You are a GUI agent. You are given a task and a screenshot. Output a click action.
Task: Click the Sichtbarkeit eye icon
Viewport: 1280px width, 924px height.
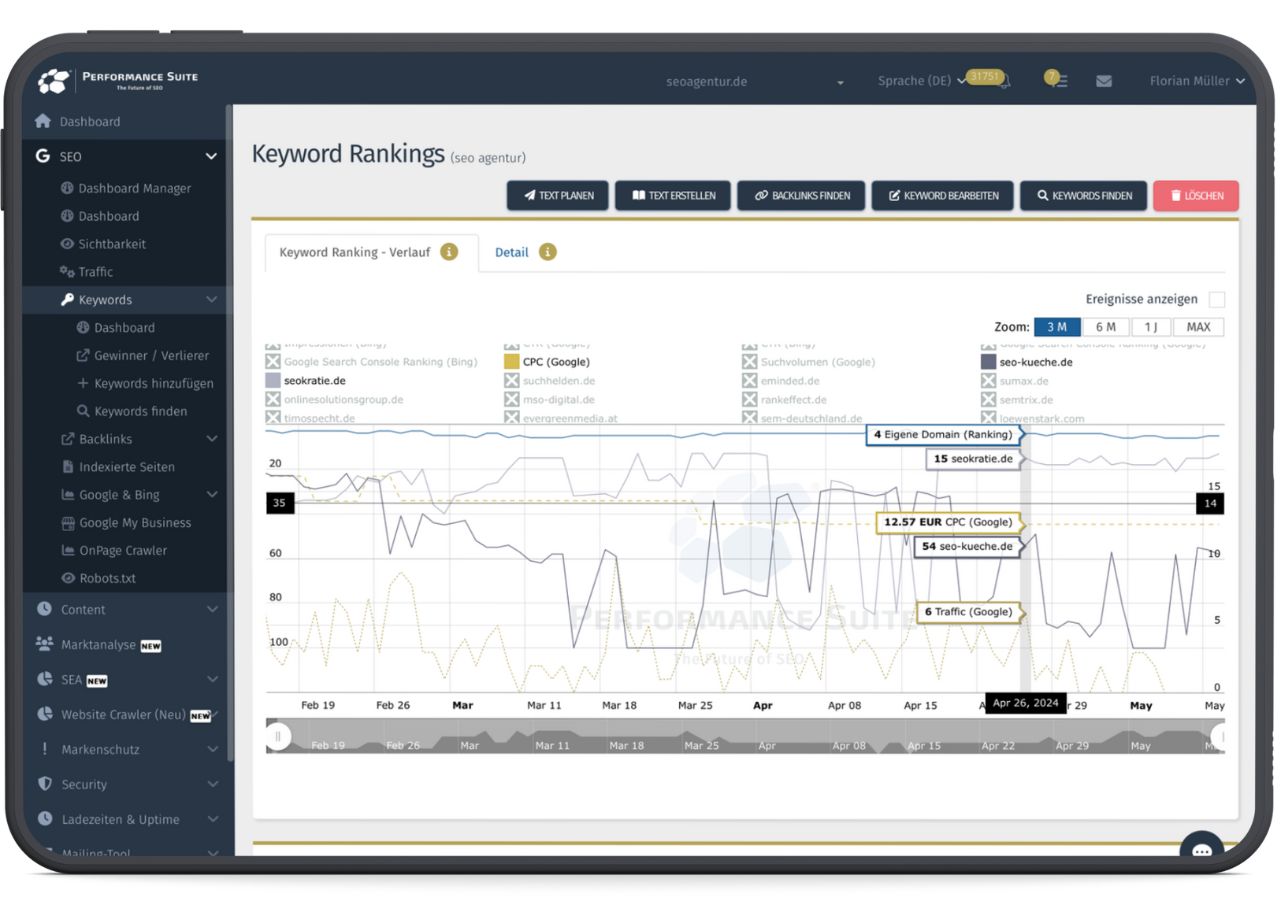[x=67, y=244]
